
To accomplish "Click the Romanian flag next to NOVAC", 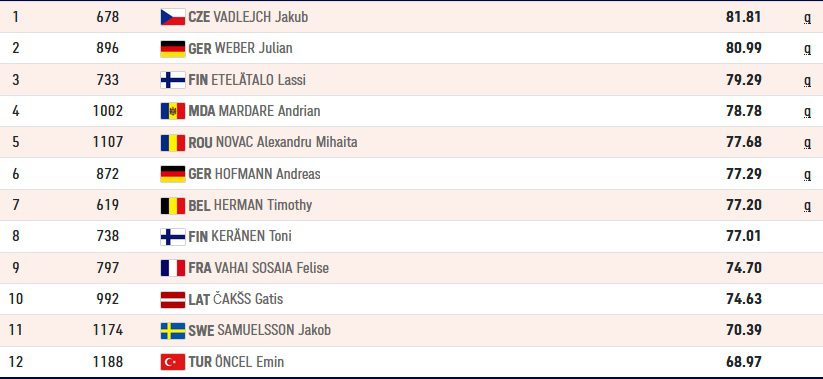I will coord(173,142).
